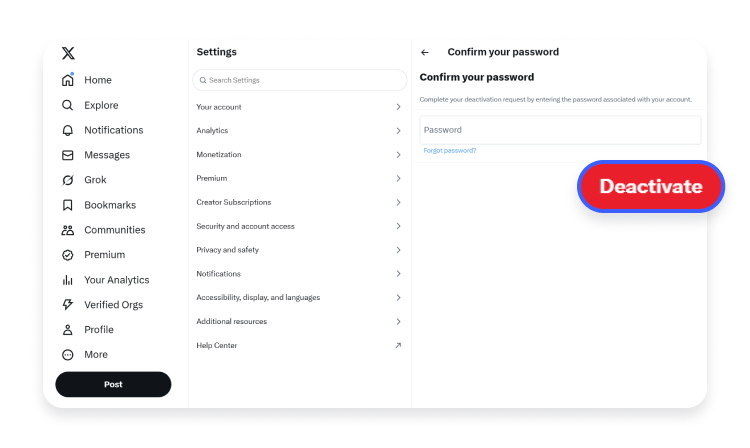Click the back arrow beside Confirm your password
The height and width of the screenshot is (448, 750).
pos(425,52)
